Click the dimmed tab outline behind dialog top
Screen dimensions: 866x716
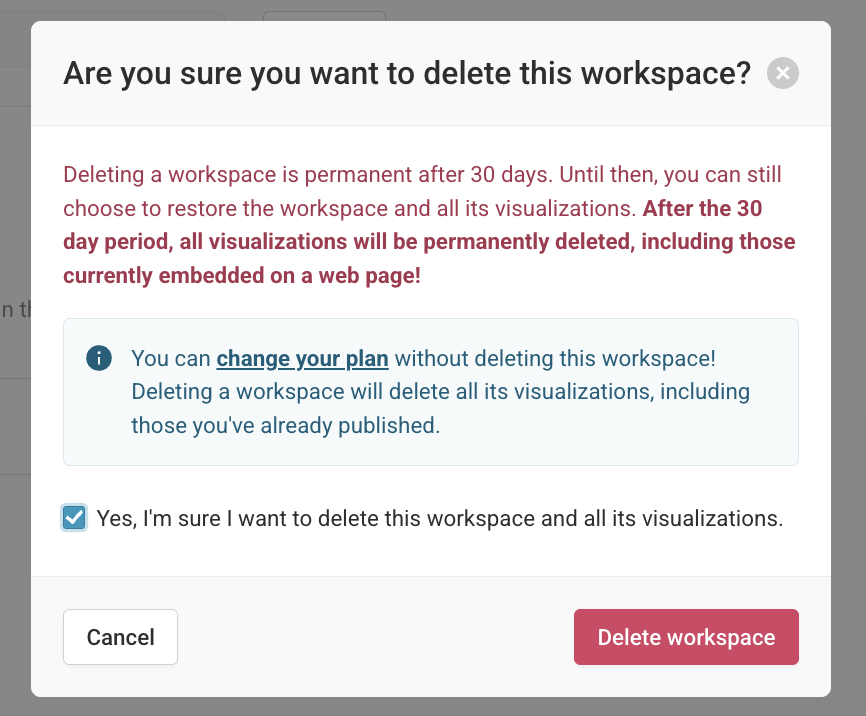(324, 15)
